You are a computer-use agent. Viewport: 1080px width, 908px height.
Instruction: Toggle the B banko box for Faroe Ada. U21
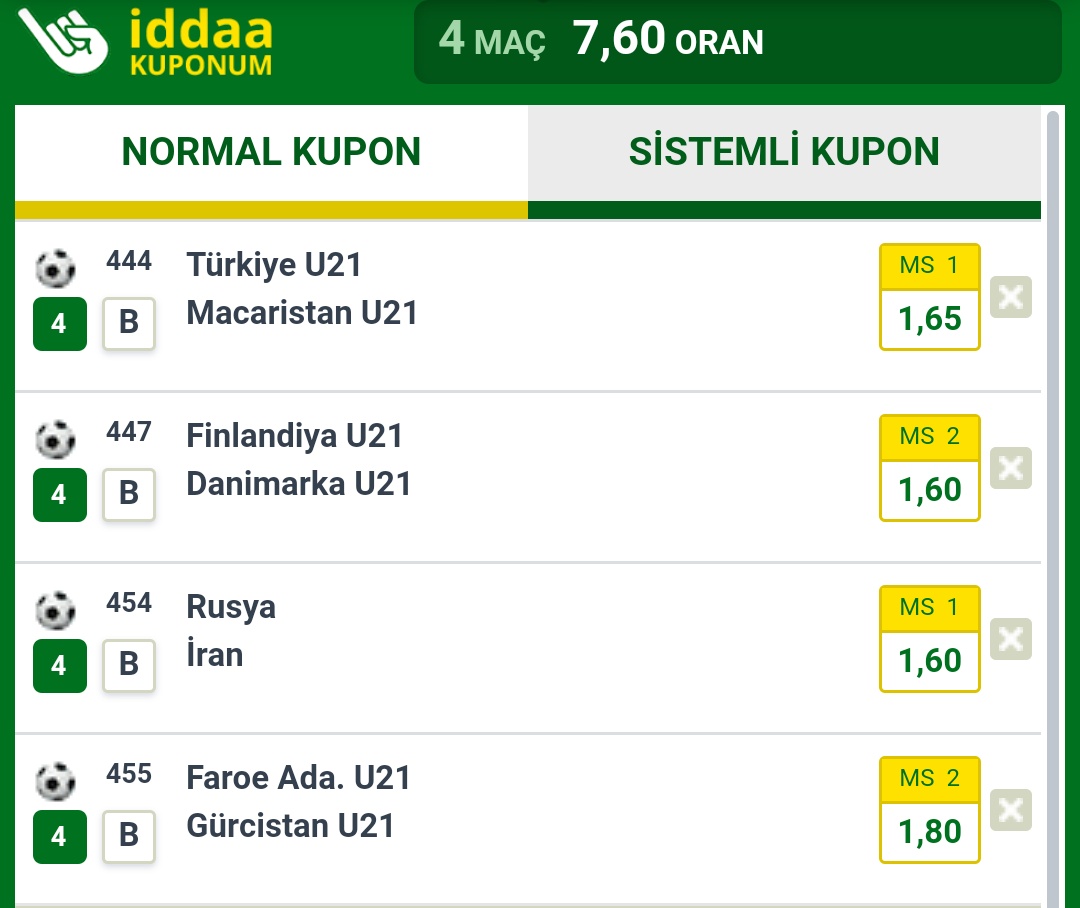pyautogui.click(x=129, y=836)
